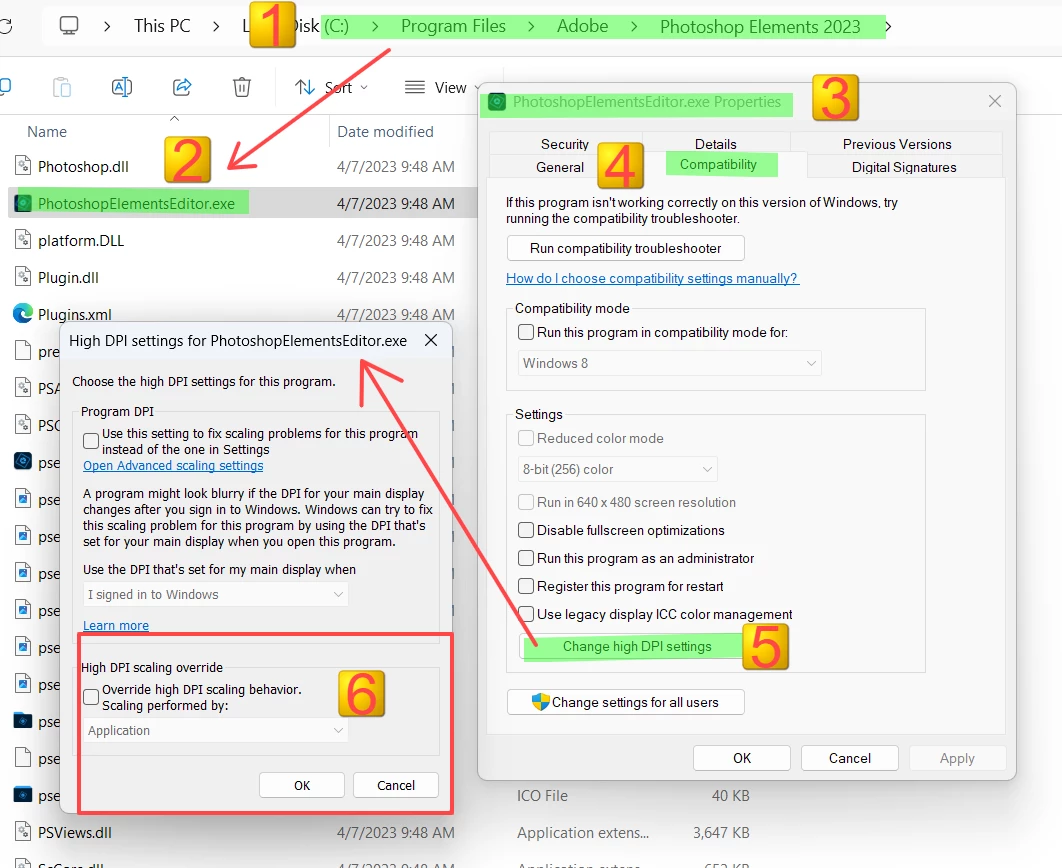Screen dimensions: 1062x868
Task: Click OK in the Properties dialog
Action: 742,758
